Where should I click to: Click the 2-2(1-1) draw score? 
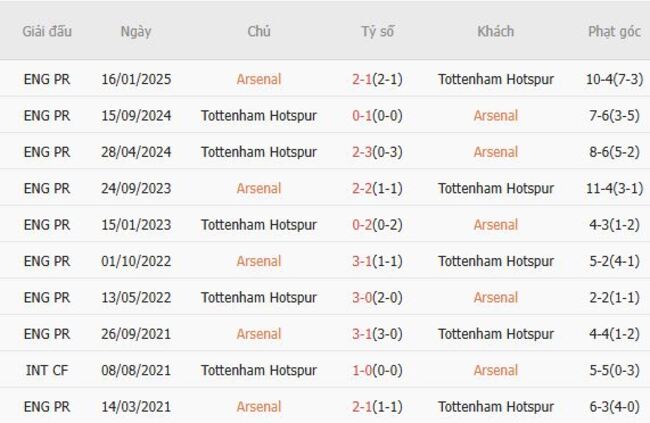pyautogui.click(x=377, y=188)
